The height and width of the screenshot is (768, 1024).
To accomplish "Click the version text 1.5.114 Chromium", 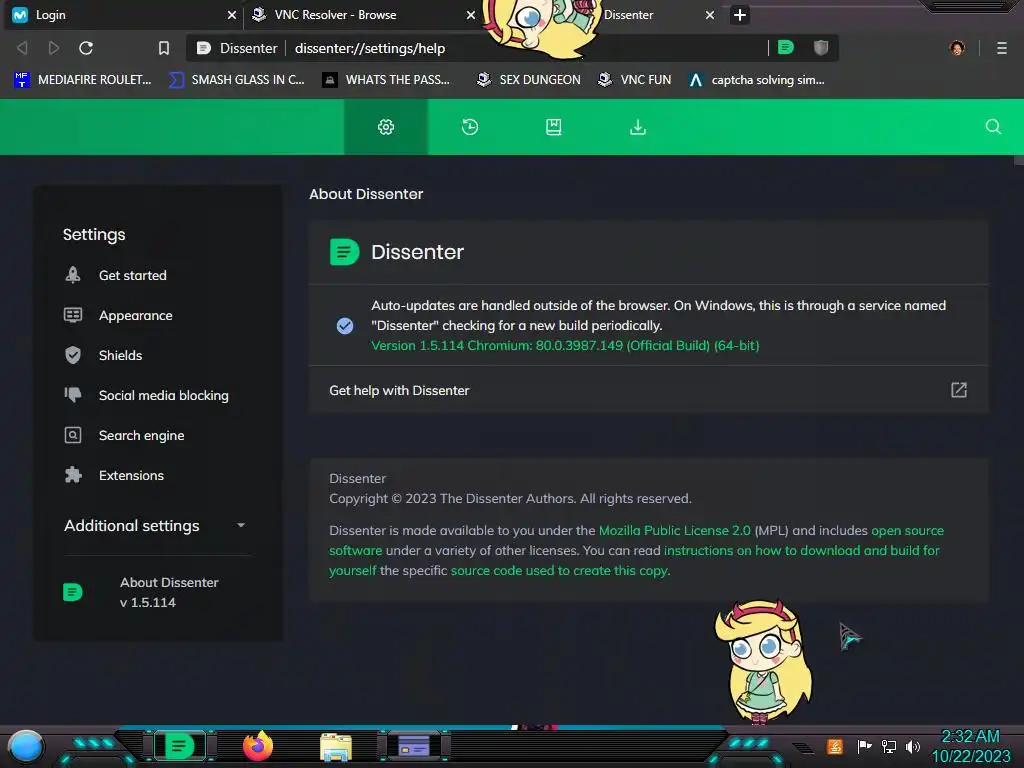I will tap(565, 345).
